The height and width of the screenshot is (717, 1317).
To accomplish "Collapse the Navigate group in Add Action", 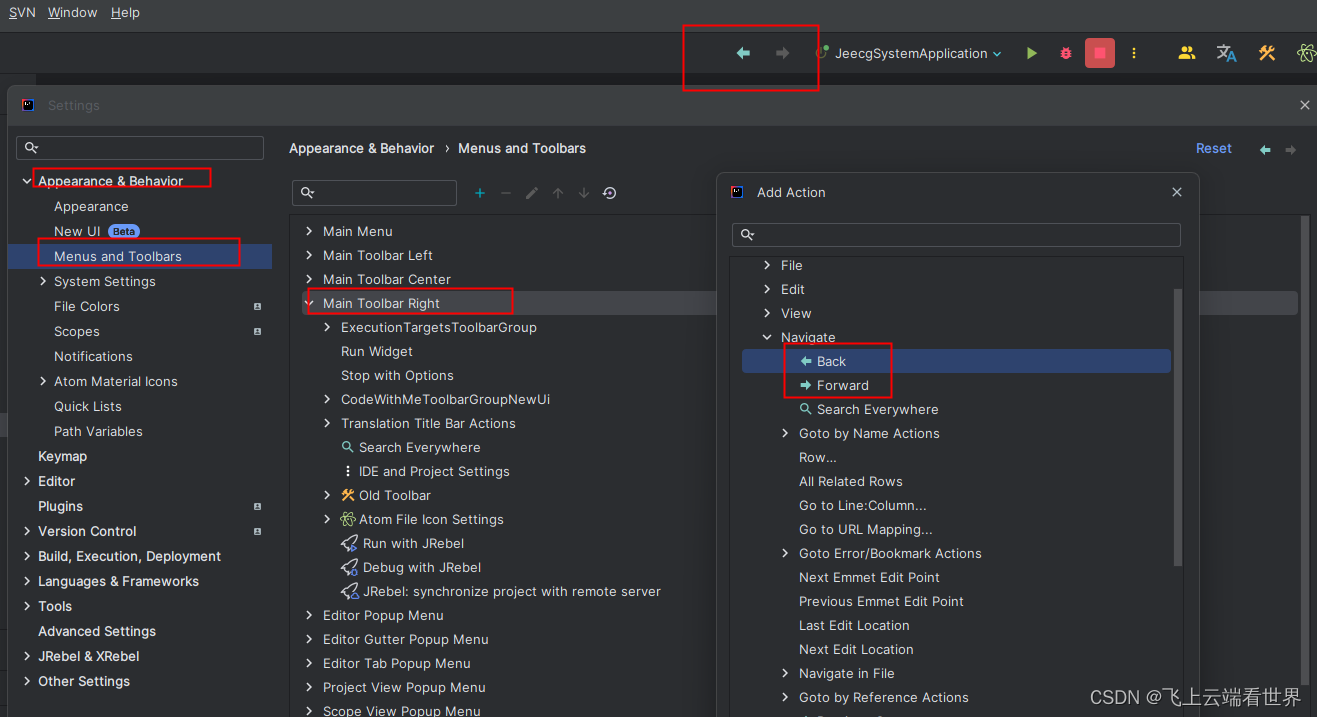I will [767, 337].
